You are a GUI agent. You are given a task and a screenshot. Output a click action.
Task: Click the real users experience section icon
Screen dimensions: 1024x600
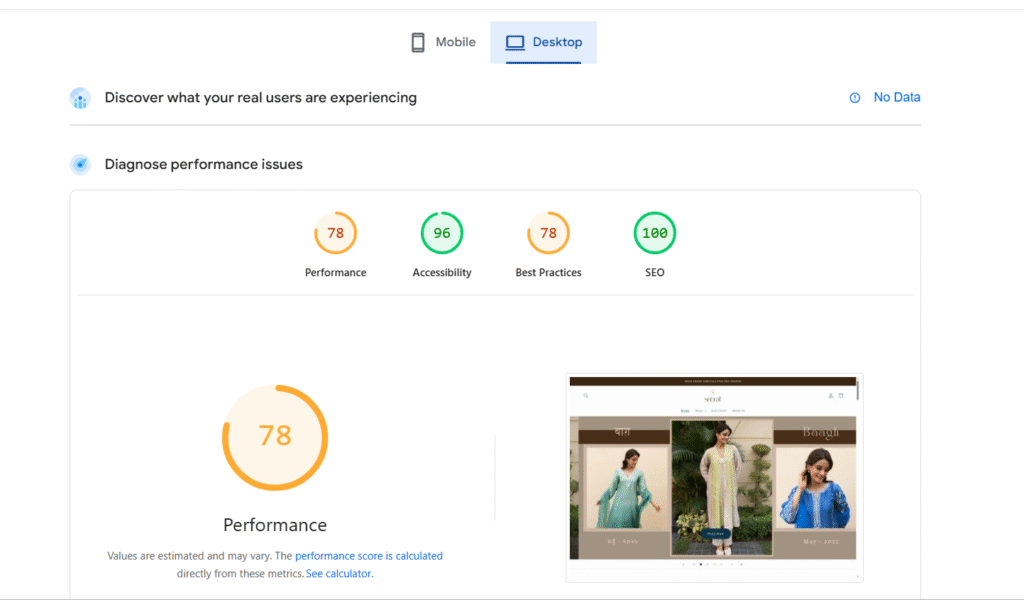80,98
